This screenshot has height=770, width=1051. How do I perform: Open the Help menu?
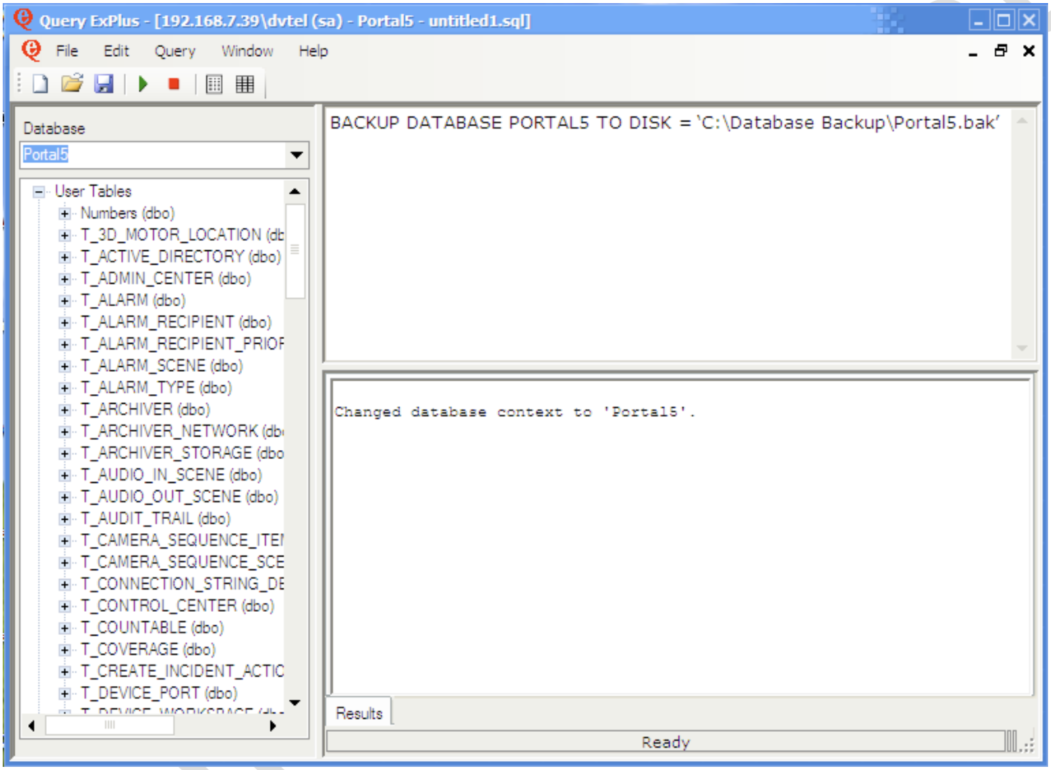312,51
